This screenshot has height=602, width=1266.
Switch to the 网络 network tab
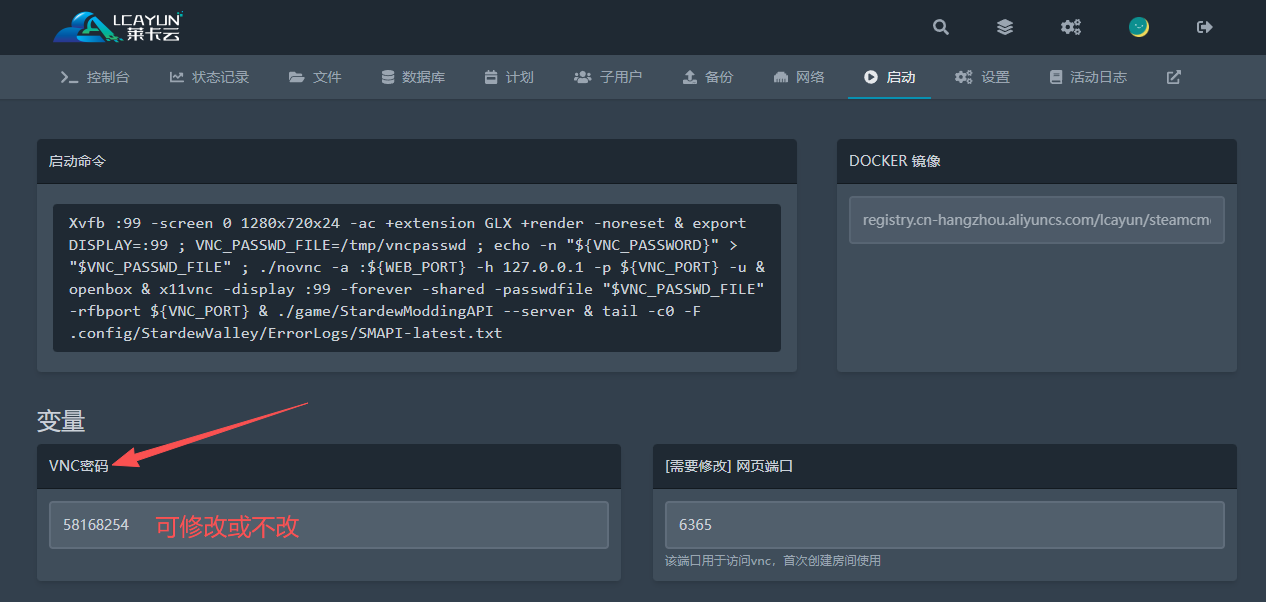[x=799, y=77]
